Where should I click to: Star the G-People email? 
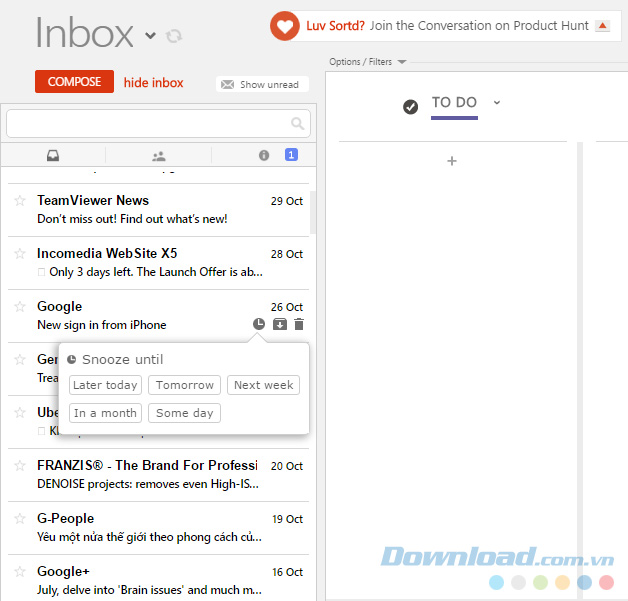coord(20,519)
